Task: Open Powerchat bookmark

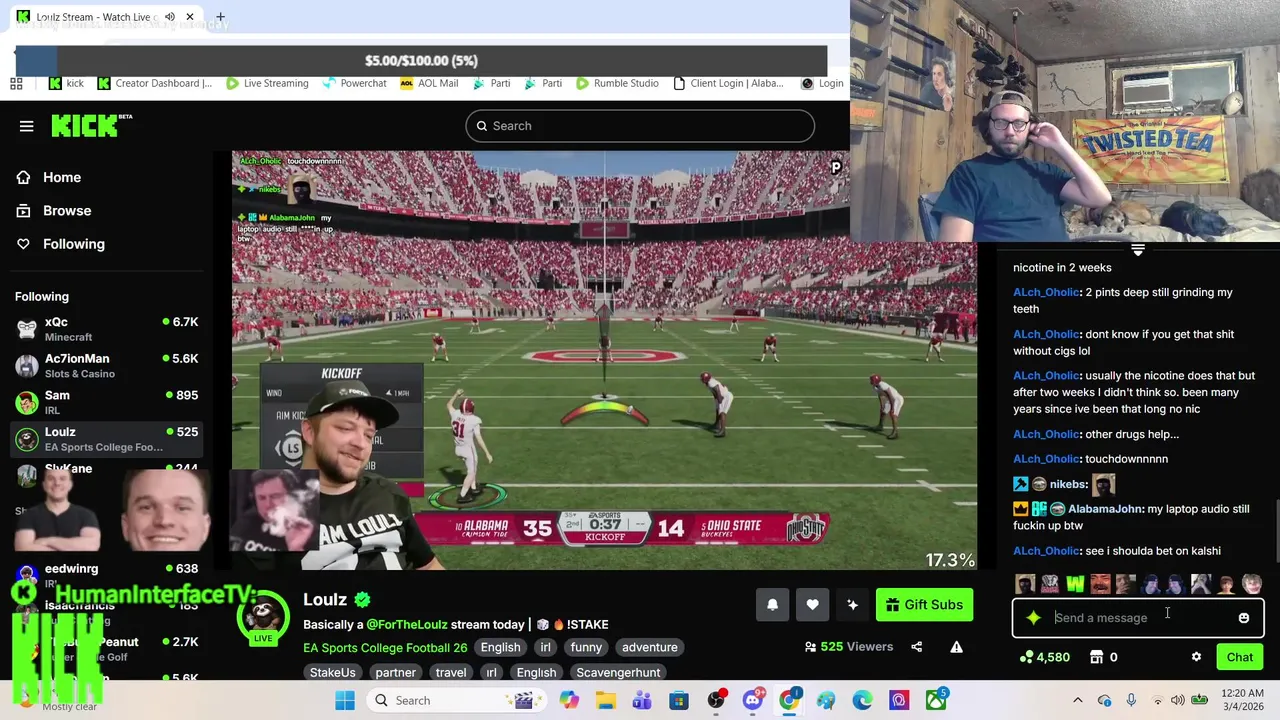Action: (354, 83)
